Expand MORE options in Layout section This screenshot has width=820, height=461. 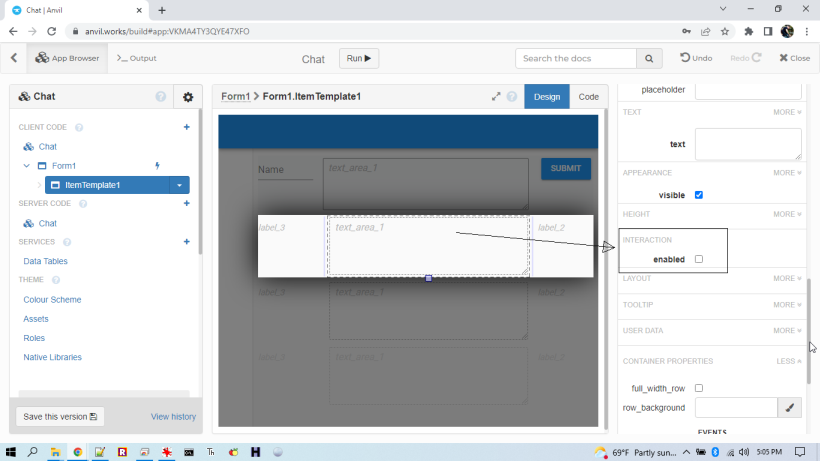pos(787,279)
